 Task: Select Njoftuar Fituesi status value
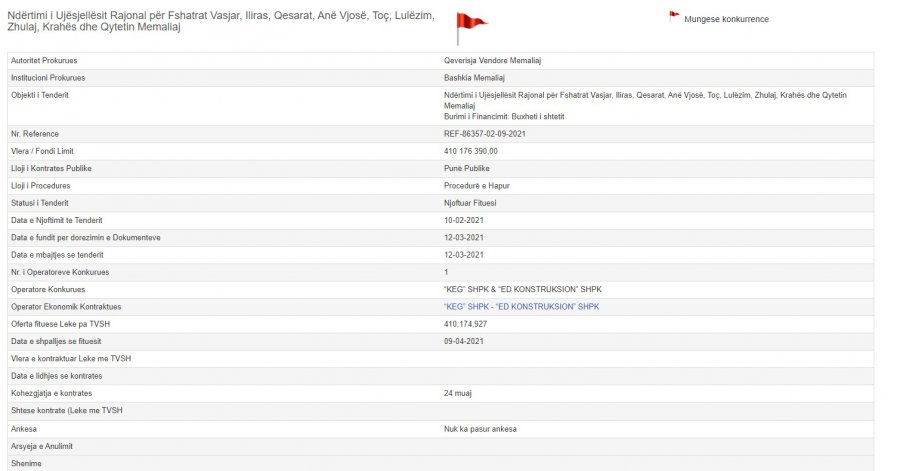coord(470,203)
